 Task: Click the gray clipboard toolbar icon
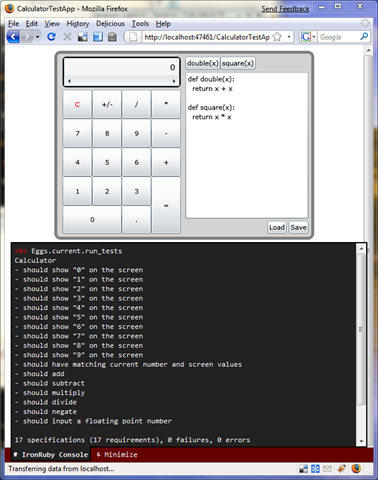[x=112, y=37]
